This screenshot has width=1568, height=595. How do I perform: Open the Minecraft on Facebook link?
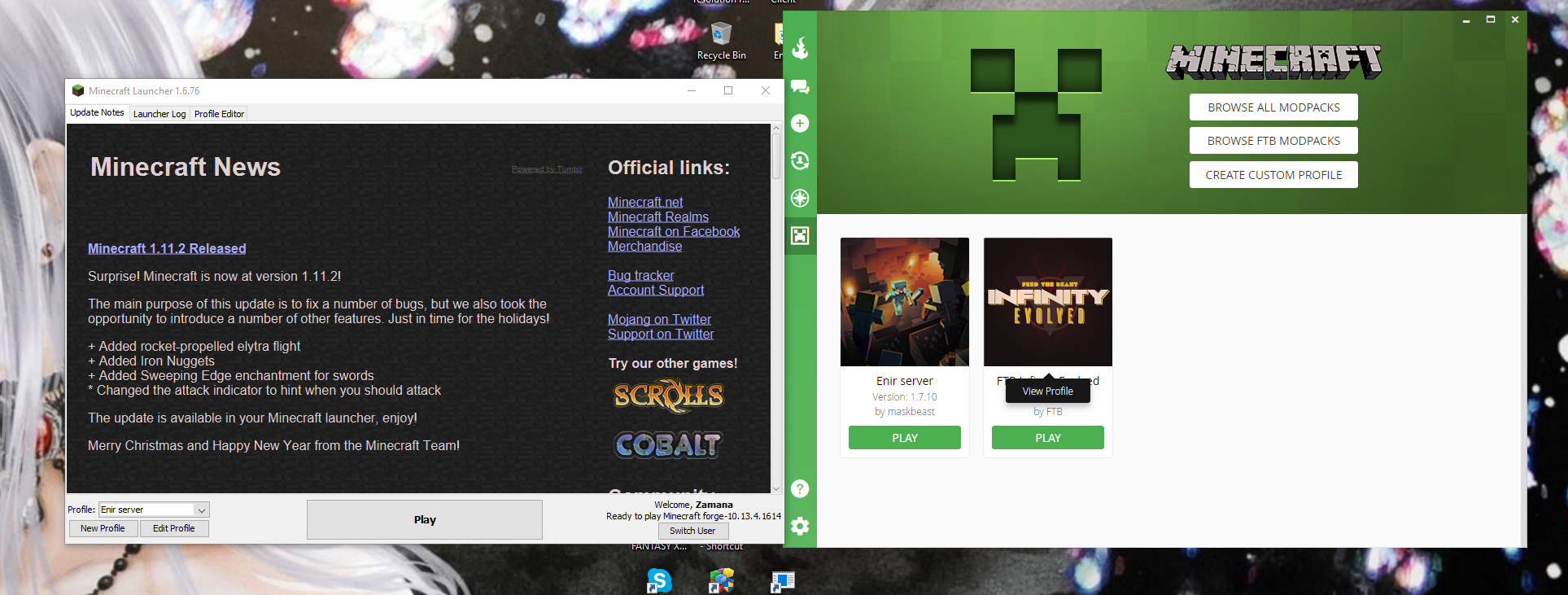(x=674, y=231)
